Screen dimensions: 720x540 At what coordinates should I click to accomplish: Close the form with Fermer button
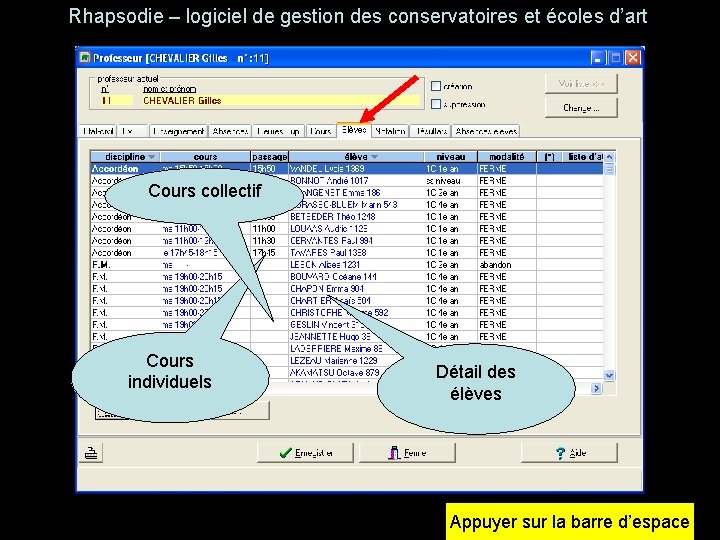[x=407, y=453]
